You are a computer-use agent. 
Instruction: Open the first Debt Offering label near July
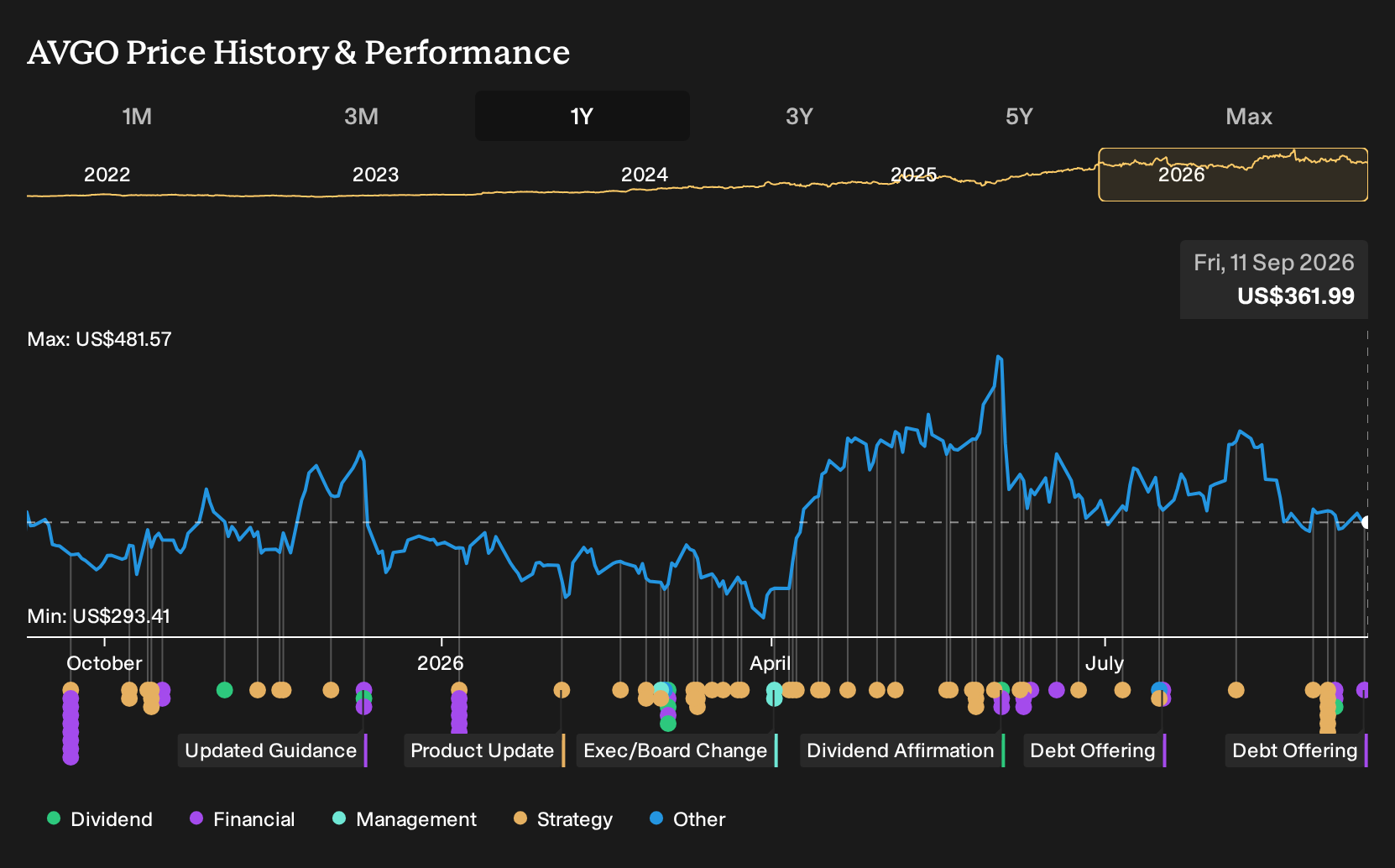(x=1094, y=750)
